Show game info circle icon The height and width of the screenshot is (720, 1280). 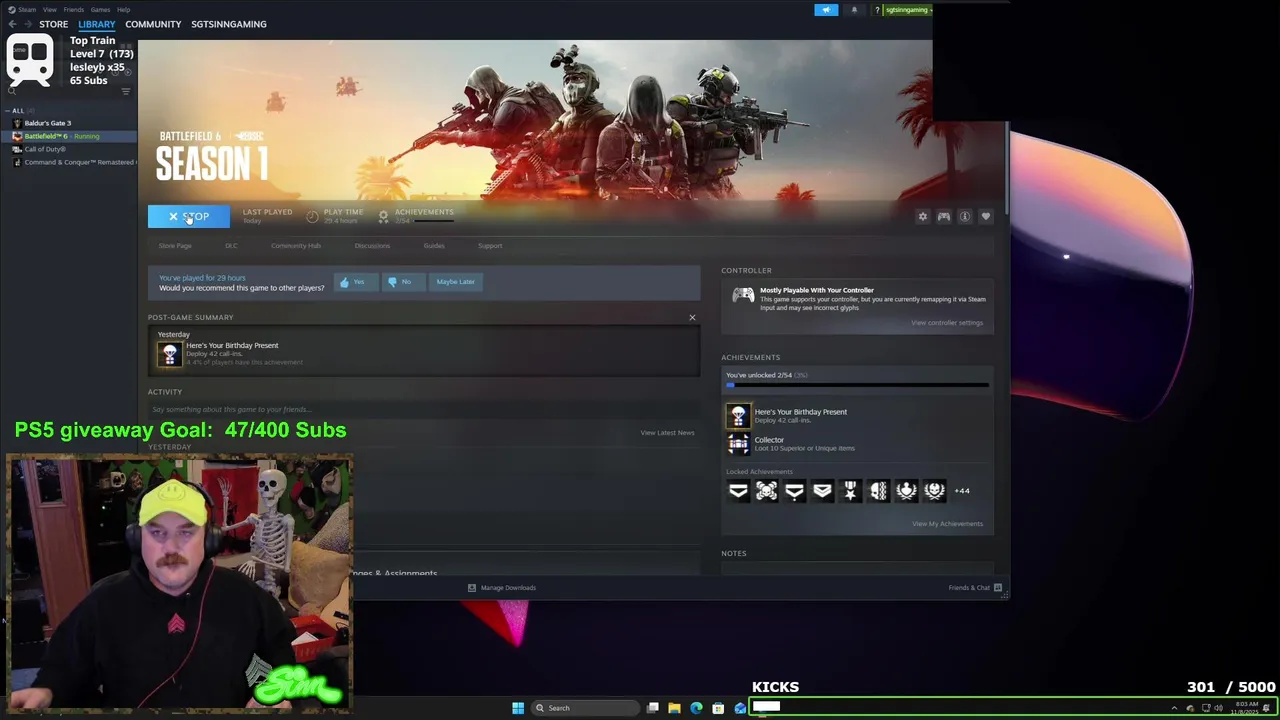(x=964, y=216)
